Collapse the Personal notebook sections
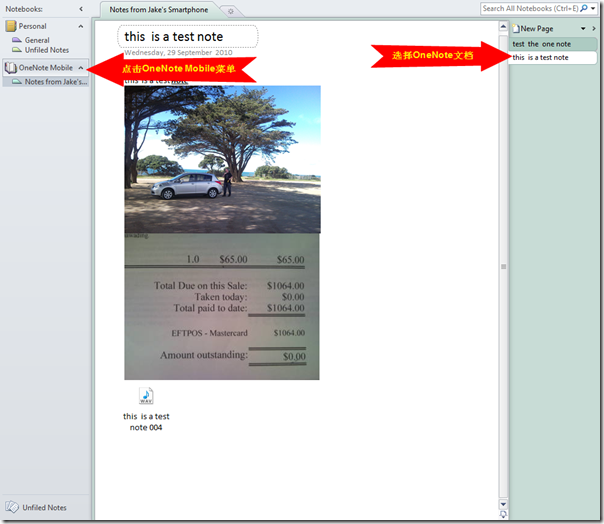This screenshot has width=604, height=524. point(81,26)
